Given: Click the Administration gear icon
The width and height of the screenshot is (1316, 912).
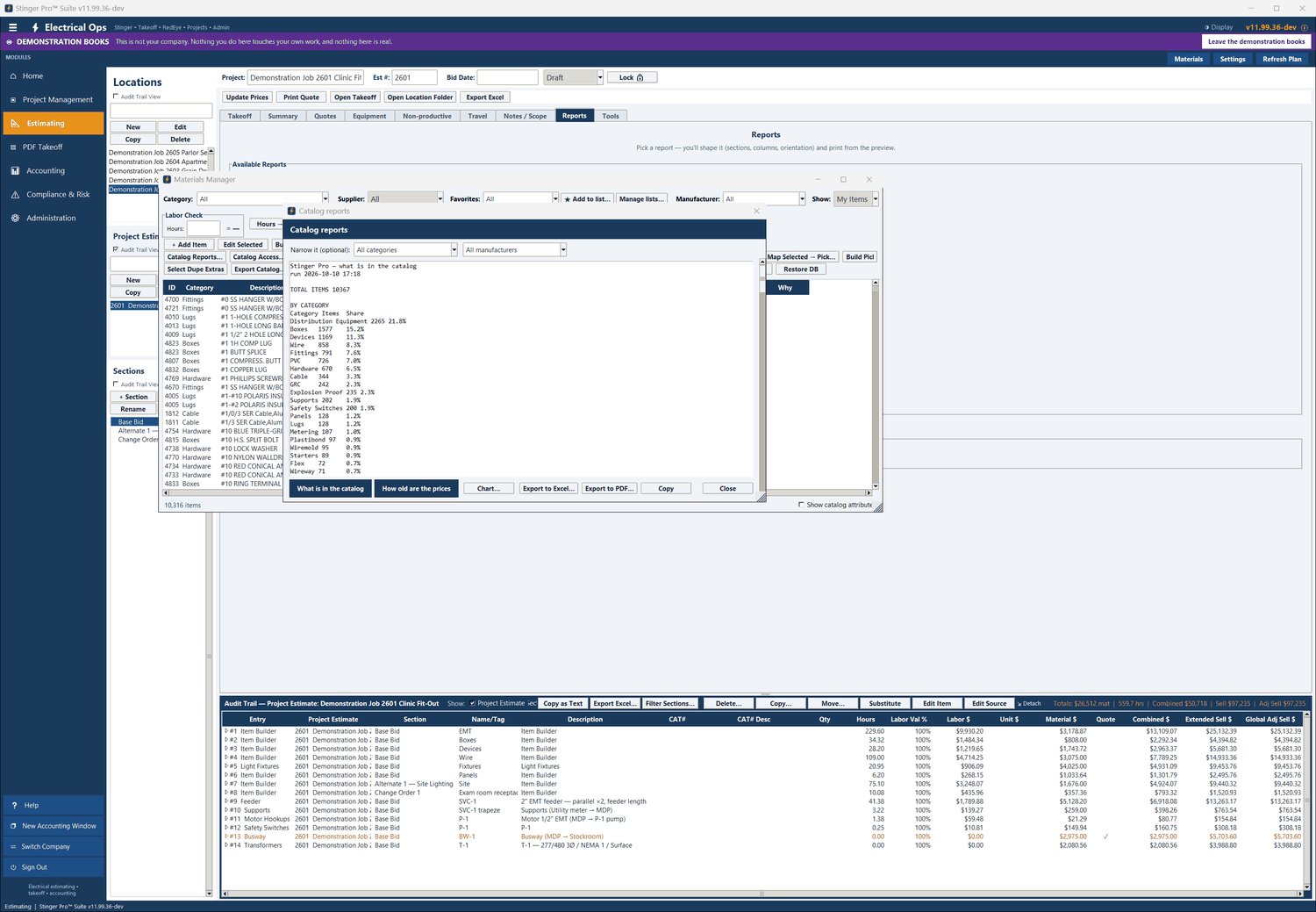Looking at the screenshot, I should 15,219.
